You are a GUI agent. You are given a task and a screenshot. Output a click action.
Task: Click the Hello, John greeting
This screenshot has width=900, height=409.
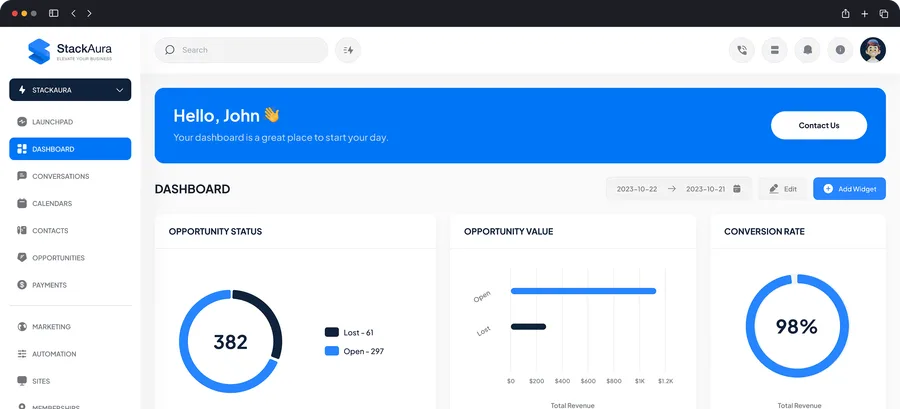(226, 115)
